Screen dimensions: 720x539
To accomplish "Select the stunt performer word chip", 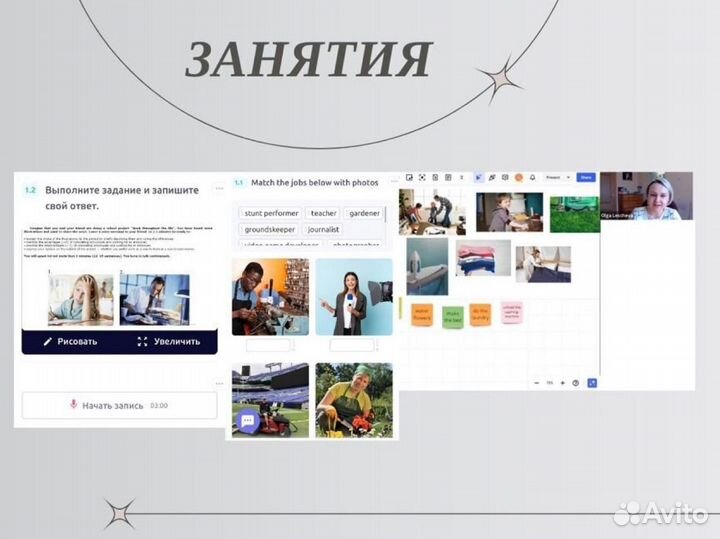I will (271, 213).
